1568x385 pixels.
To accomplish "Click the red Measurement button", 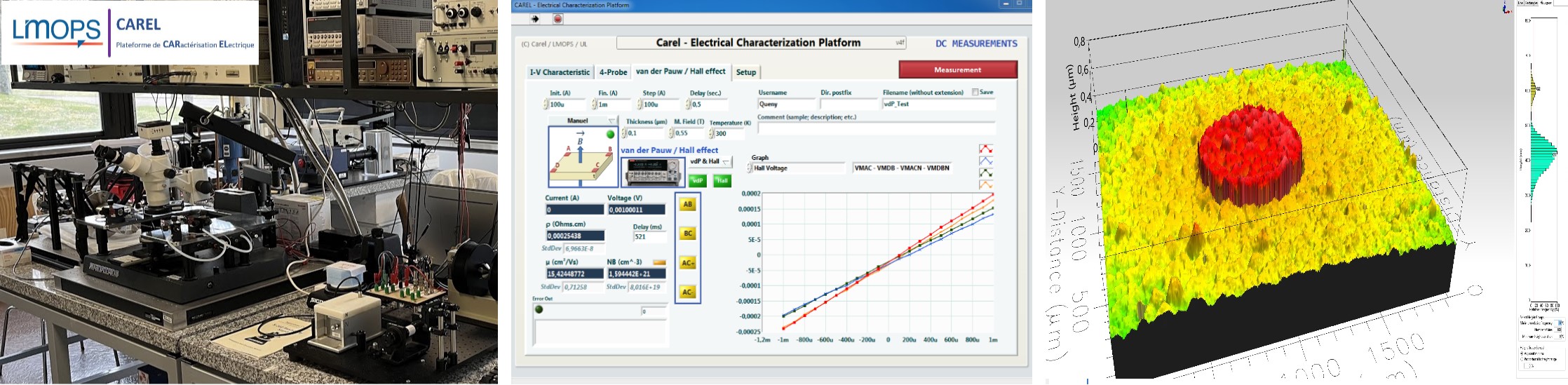I will 957,69.
